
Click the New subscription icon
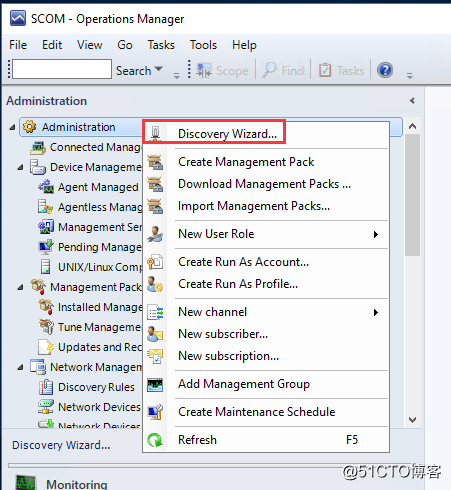tap(155, 356)
